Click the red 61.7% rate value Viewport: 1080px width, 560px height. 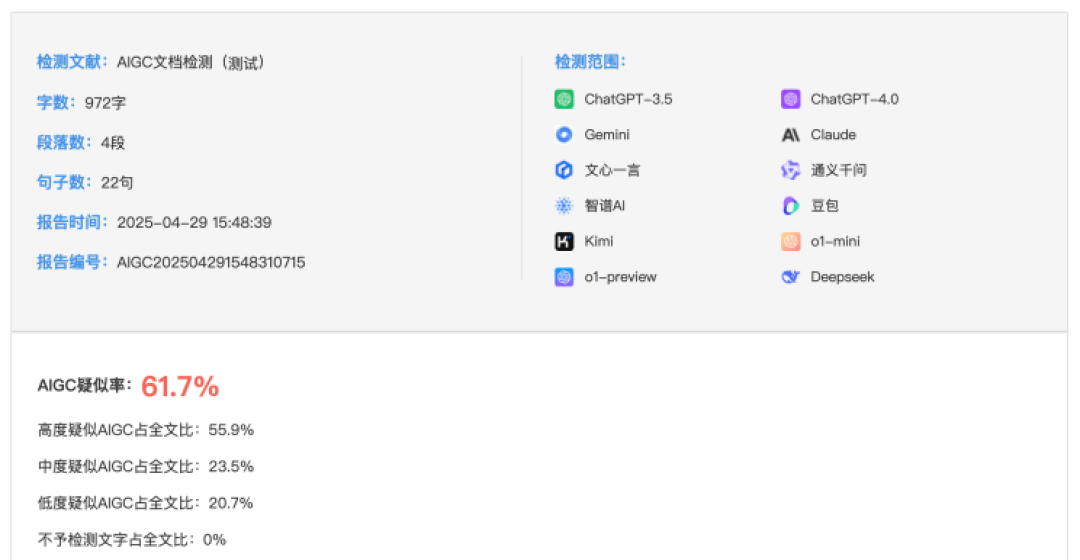[180, 386]
